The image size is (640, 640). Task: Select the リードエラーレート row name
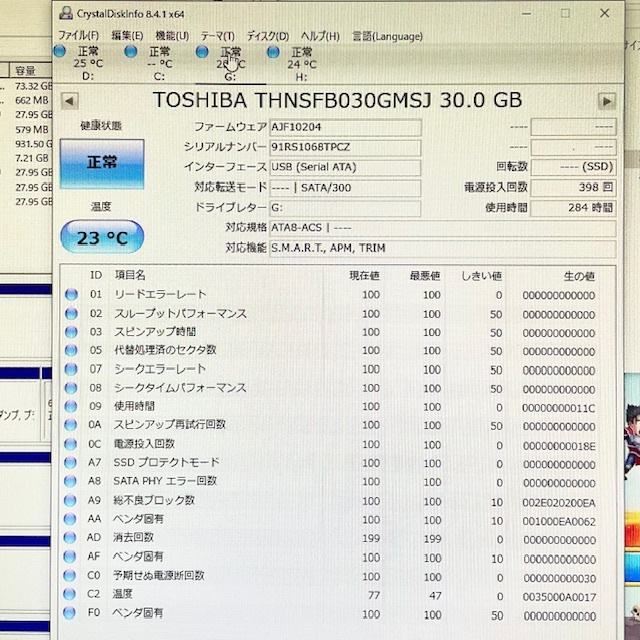[x=160, y=294]
